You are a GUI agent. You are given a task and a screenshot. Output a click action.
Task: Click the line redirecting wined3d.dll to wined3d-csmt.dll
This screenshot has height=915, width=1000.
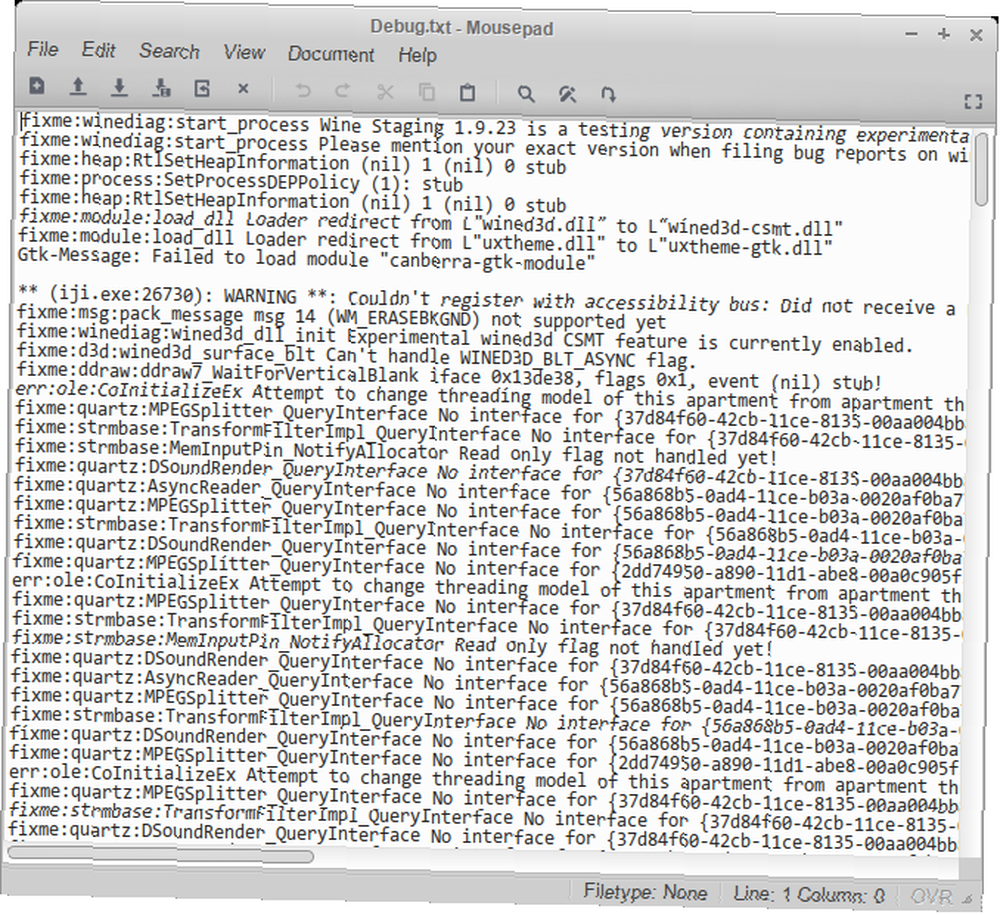[430, 223]
